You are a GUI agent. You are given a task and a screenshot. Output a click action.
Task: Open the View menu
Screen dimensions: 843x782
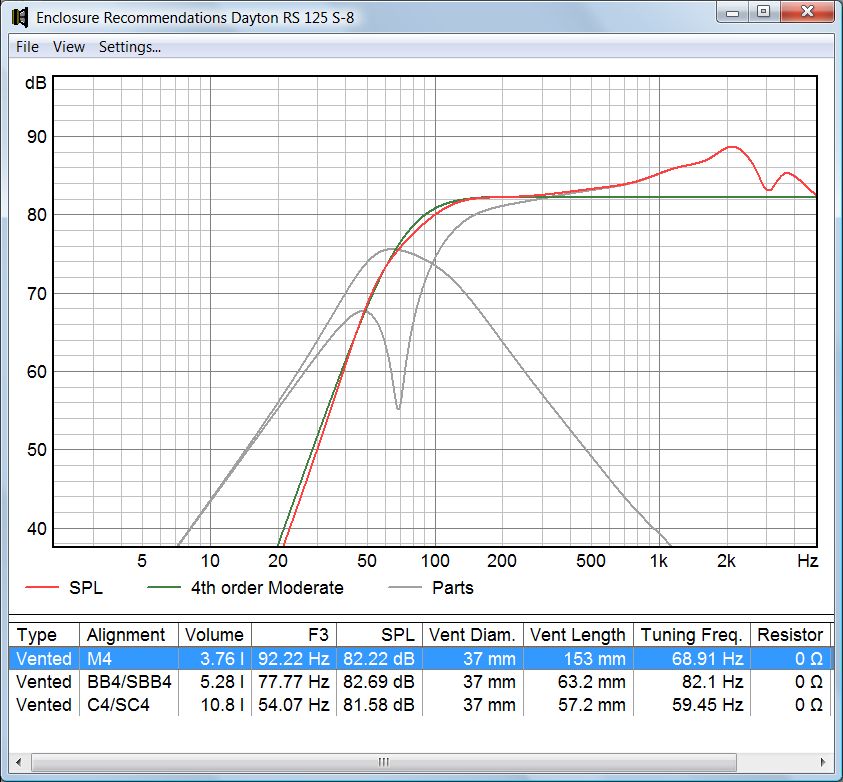tap(68, 46)
